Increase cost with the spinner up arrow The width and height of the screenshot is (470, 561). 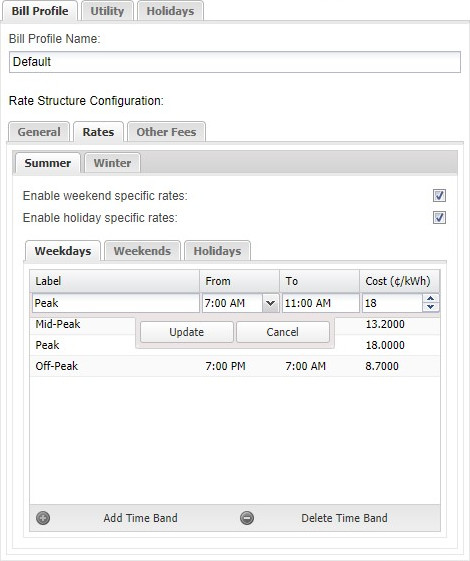pyautogui.click(x=431, y=298)
